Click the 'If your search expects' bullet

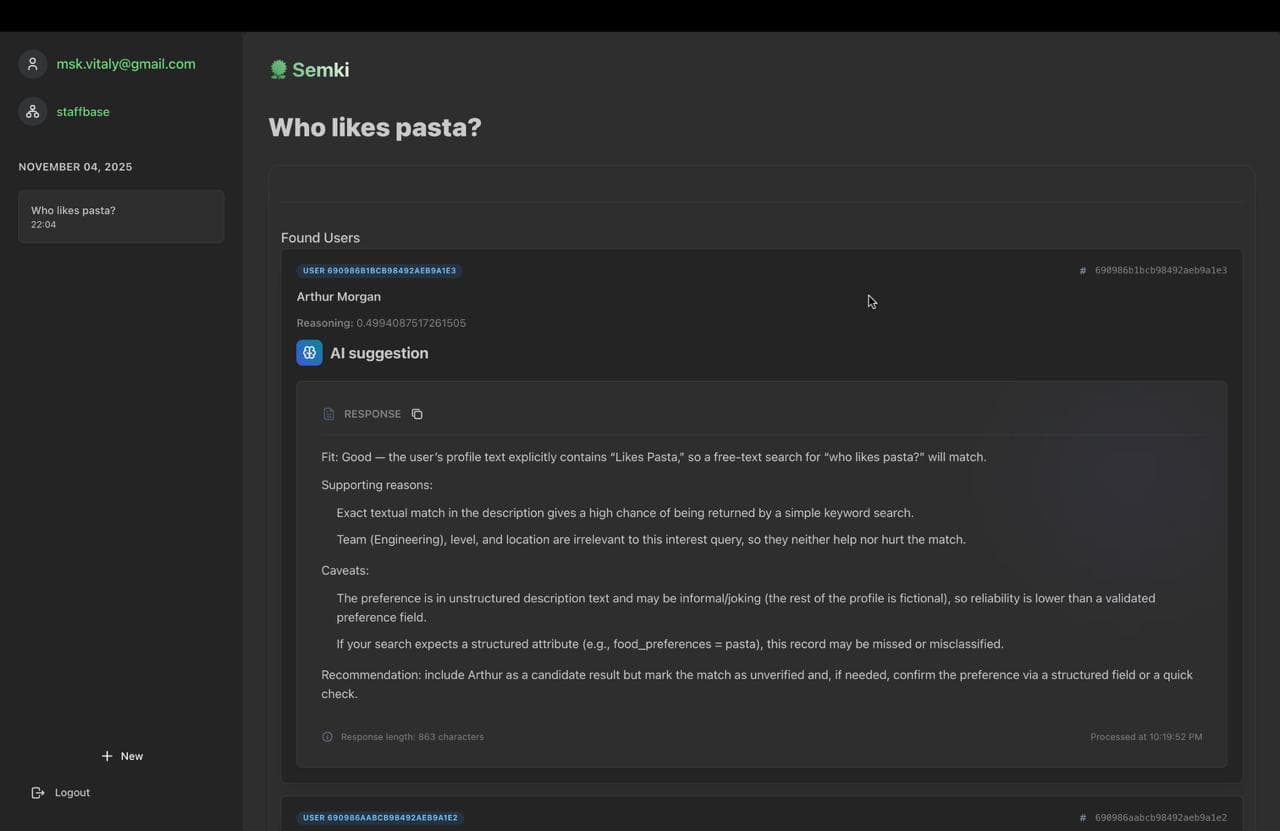tap(670, 644)
